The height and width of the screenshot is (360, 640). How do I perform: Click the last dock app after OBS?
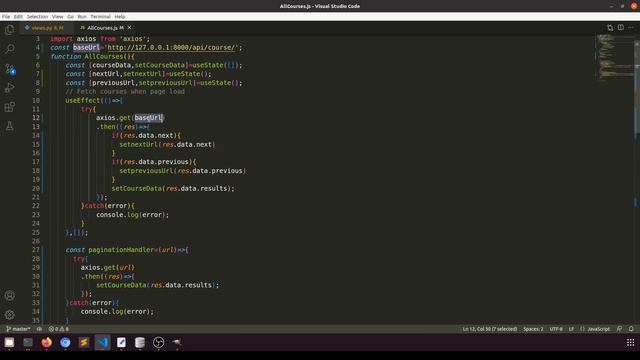pos(177,342)
